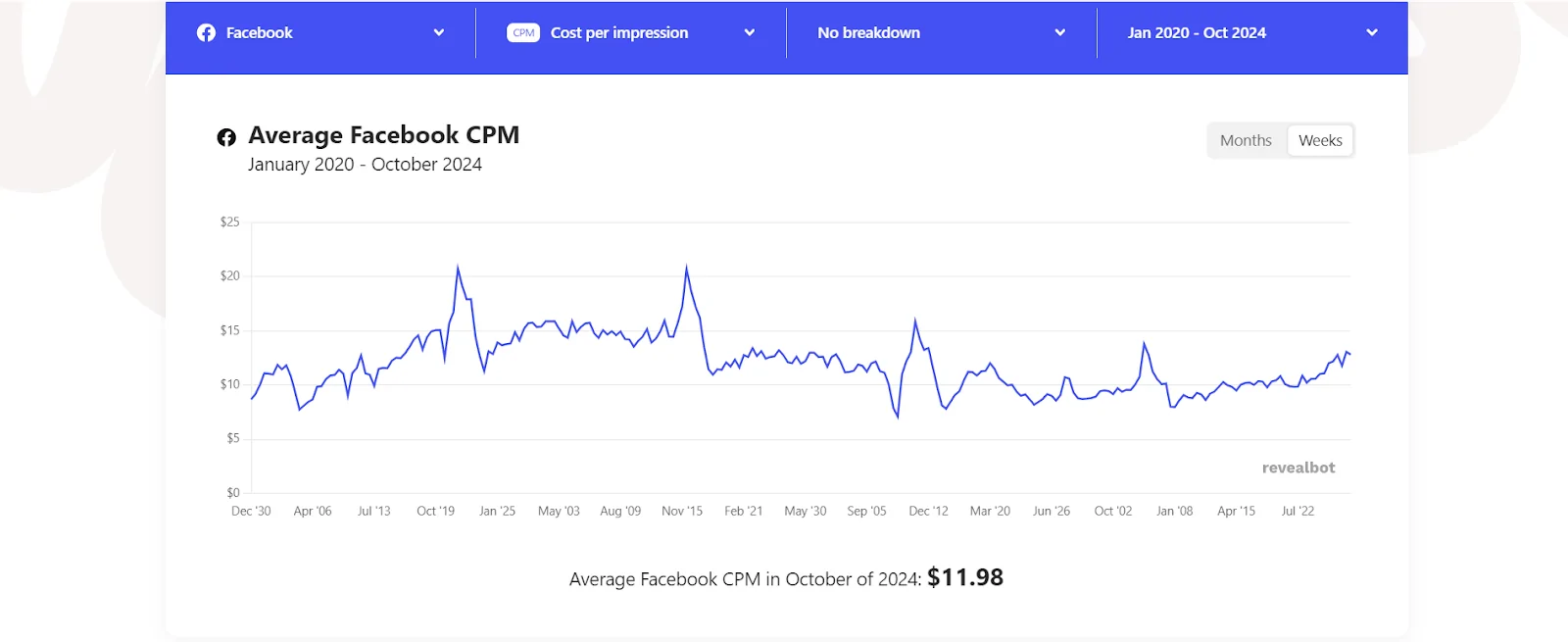Select the Weeks view toggle
This screenshot has height=642, width=1568.
tap(1320, 141)
